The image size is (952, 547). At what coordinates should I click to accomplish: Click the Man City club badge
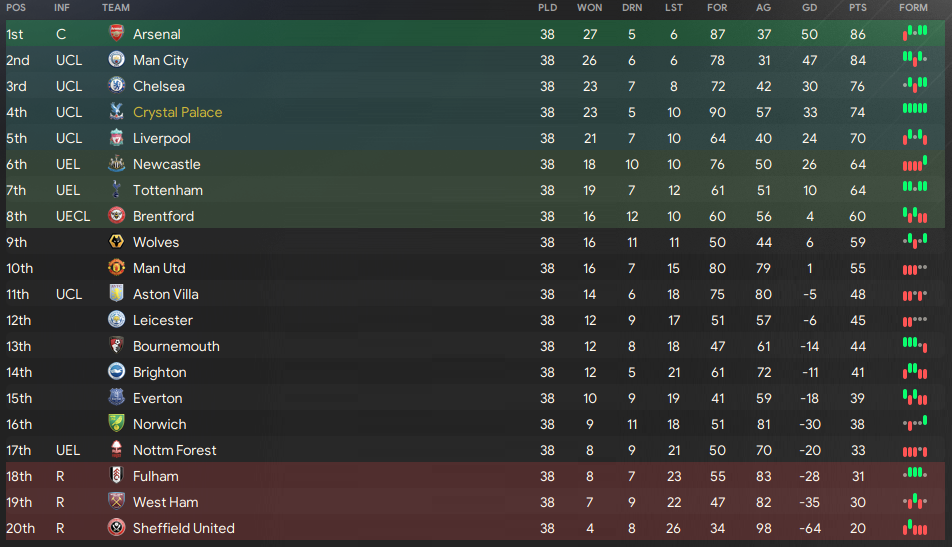(x=116, y=59)
